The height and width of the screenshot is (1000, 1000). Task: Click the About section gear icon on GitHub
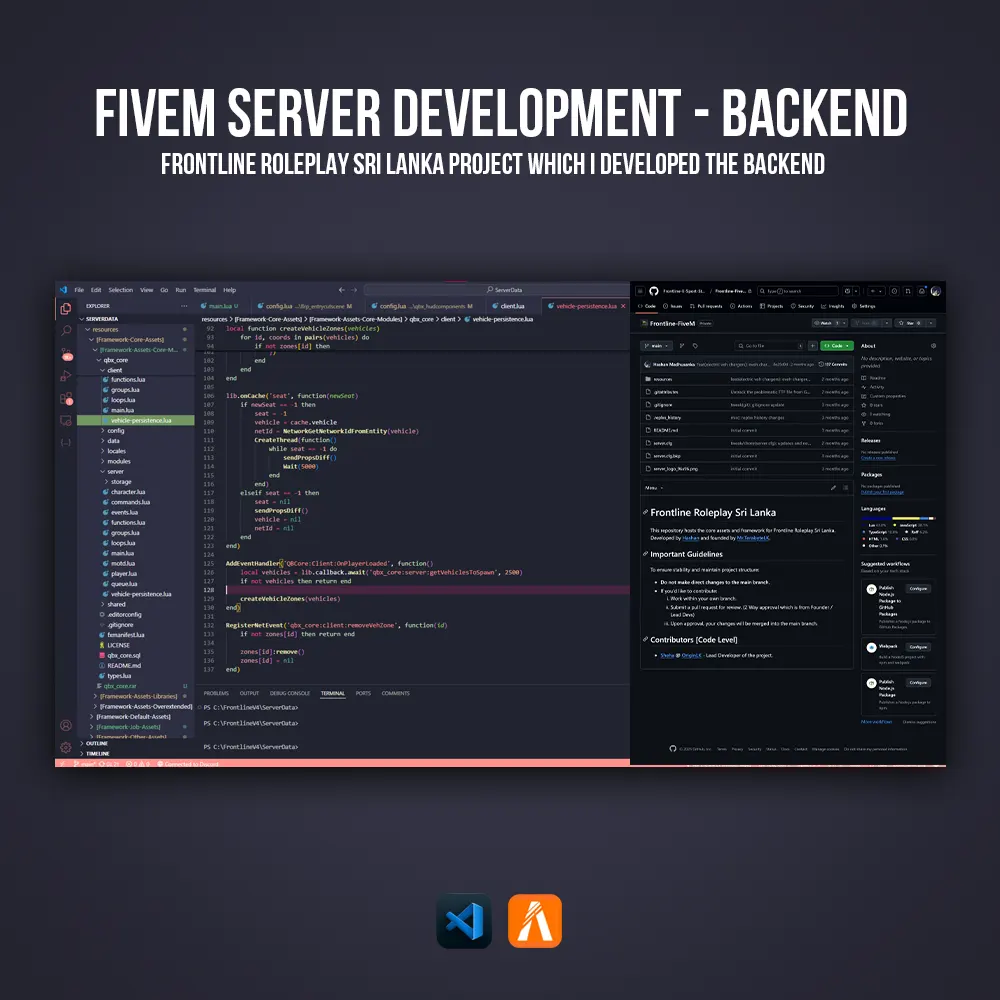click(x=934, y=346)
